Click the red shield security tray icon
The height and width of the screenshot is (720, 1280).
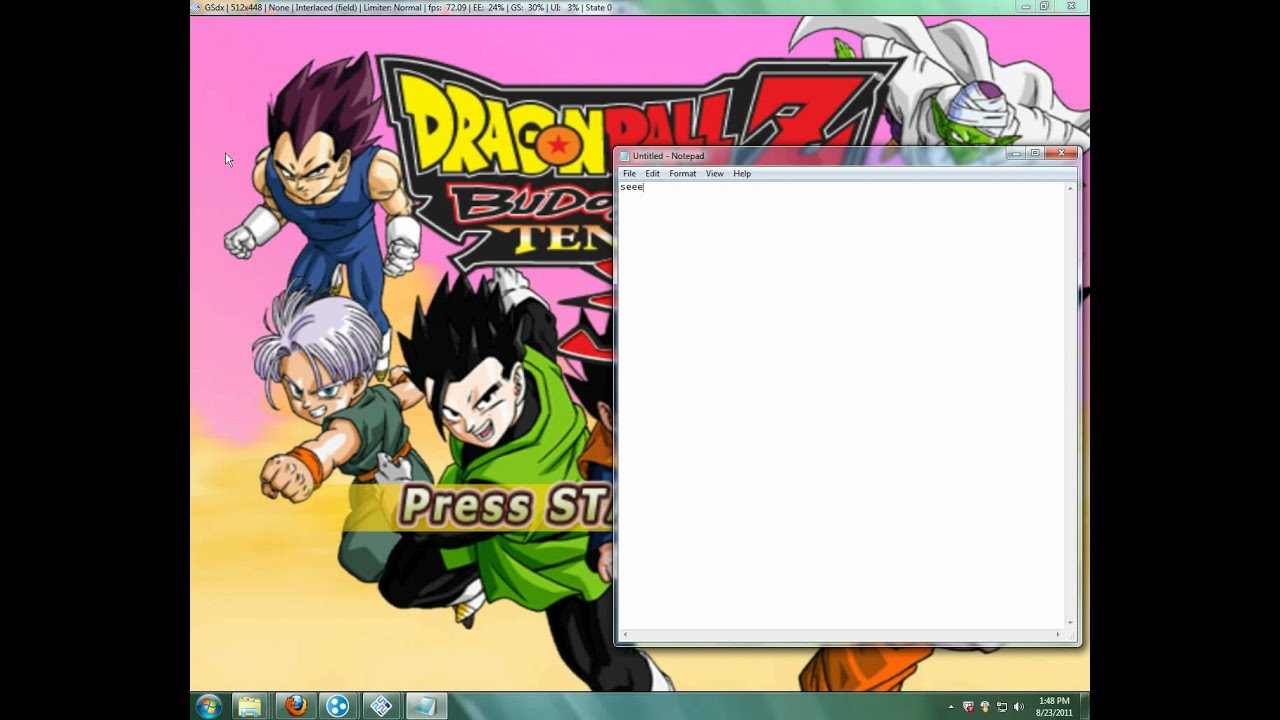pos(967,707)
